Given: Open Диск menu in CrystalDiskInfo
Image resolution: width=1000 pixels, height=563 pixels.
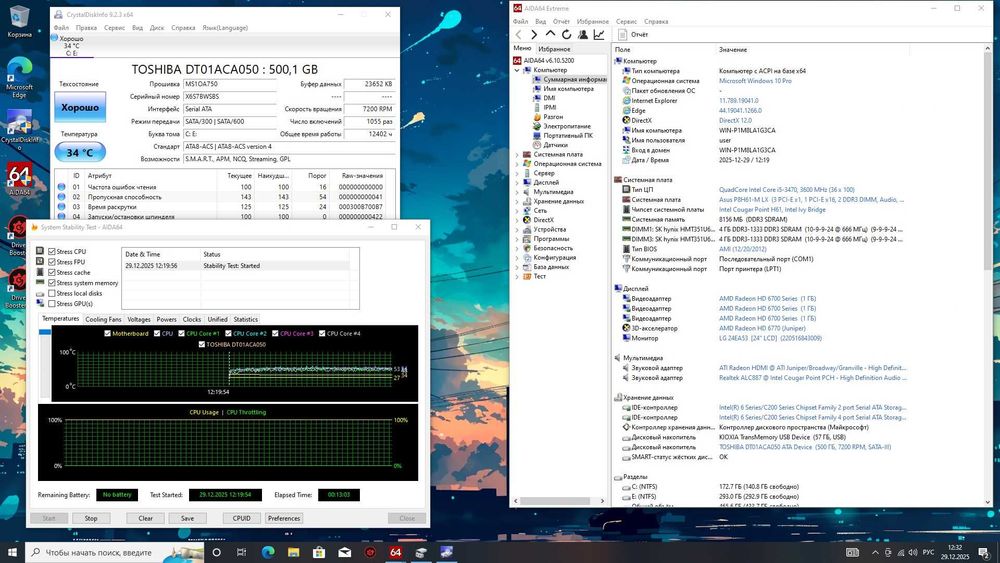Looking at the screenshot, I should pyautogui.click(x=157, y=28).
